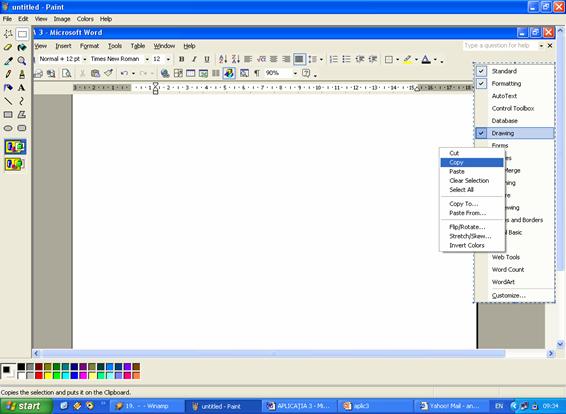The height and width of the screenshot is (414, 566).
Task: Choose Paste in the context menu
Action: [x=472, y=171]
